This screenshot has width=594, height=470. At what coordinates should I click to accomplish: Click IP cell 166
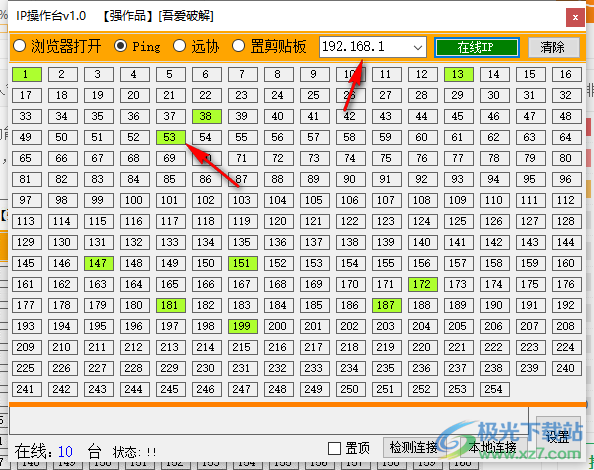206,284
